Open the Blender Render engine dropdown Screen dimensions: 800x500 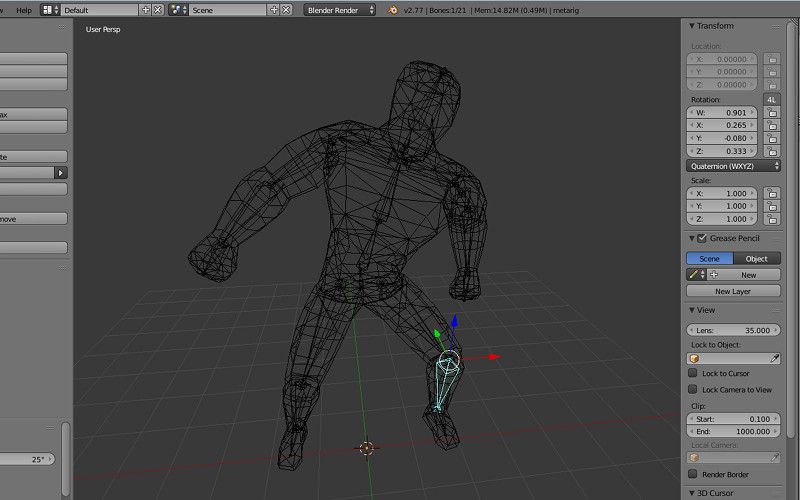[340, 9]
